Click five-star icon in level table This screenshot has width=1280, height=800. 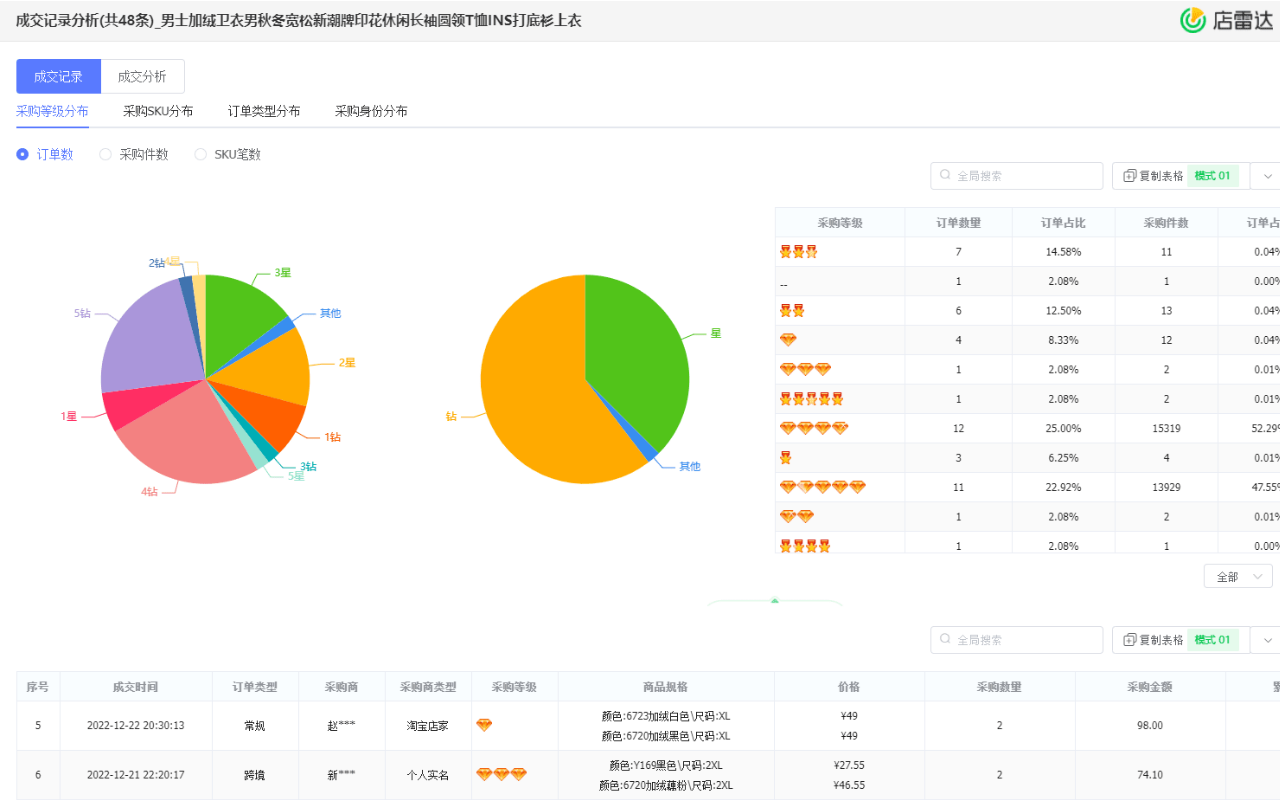point(811,399)
